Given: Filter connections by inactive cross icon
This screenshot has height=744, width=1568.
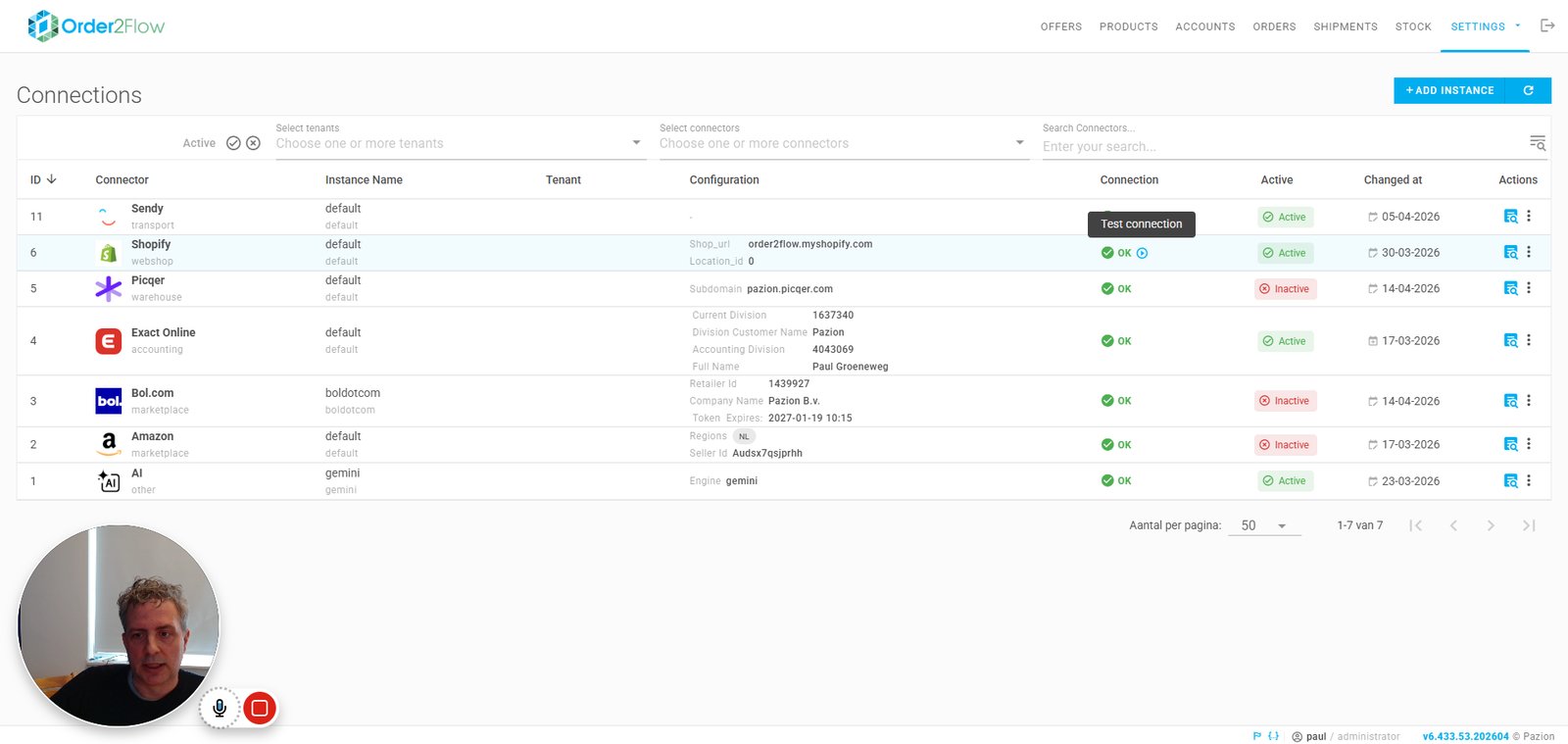Looking at the screenshot, I should (x=253, y=143).
